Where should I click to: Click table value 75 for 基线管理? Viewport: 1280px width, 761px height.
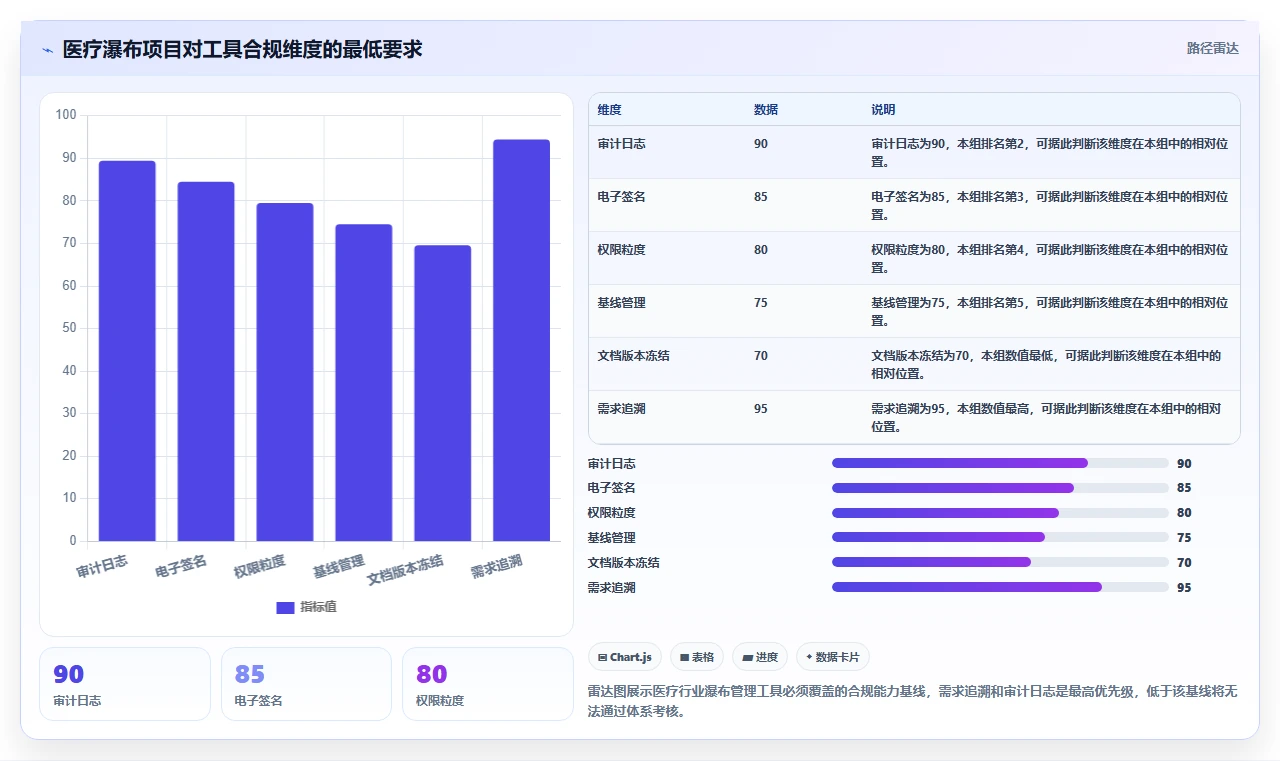tap(761, 303)
